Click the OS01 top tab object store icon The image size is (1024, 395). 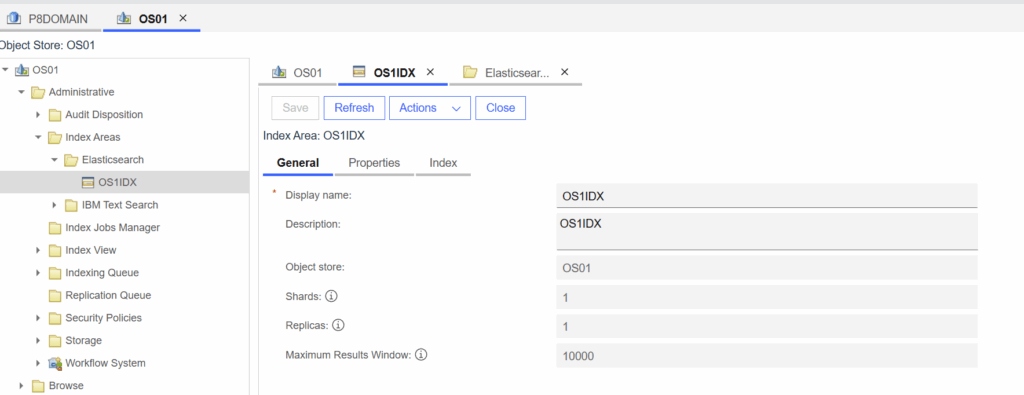click(123, 19)
